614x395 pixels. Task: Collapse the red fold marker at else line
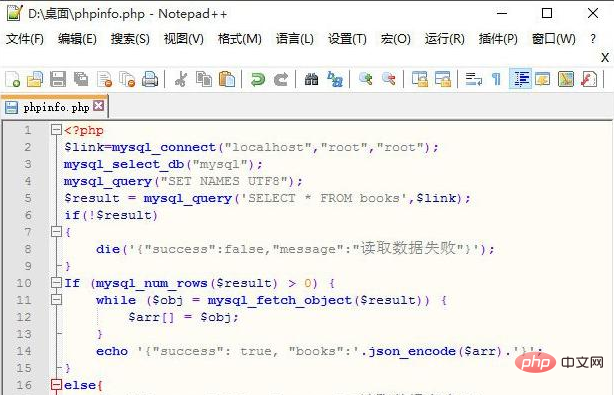56,385
